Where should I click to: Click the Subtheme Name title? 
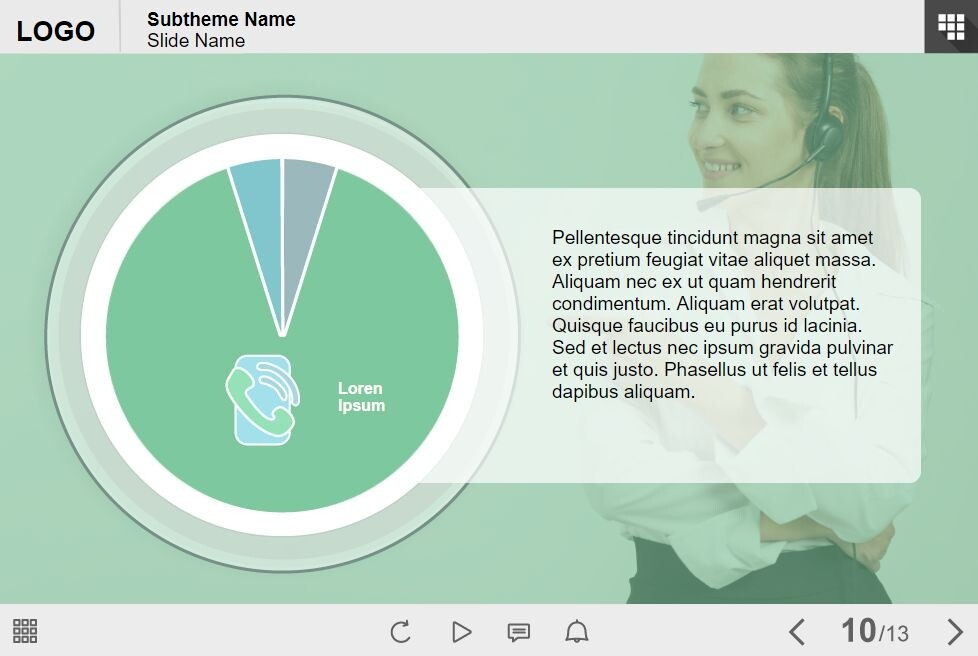coord(221,19)
